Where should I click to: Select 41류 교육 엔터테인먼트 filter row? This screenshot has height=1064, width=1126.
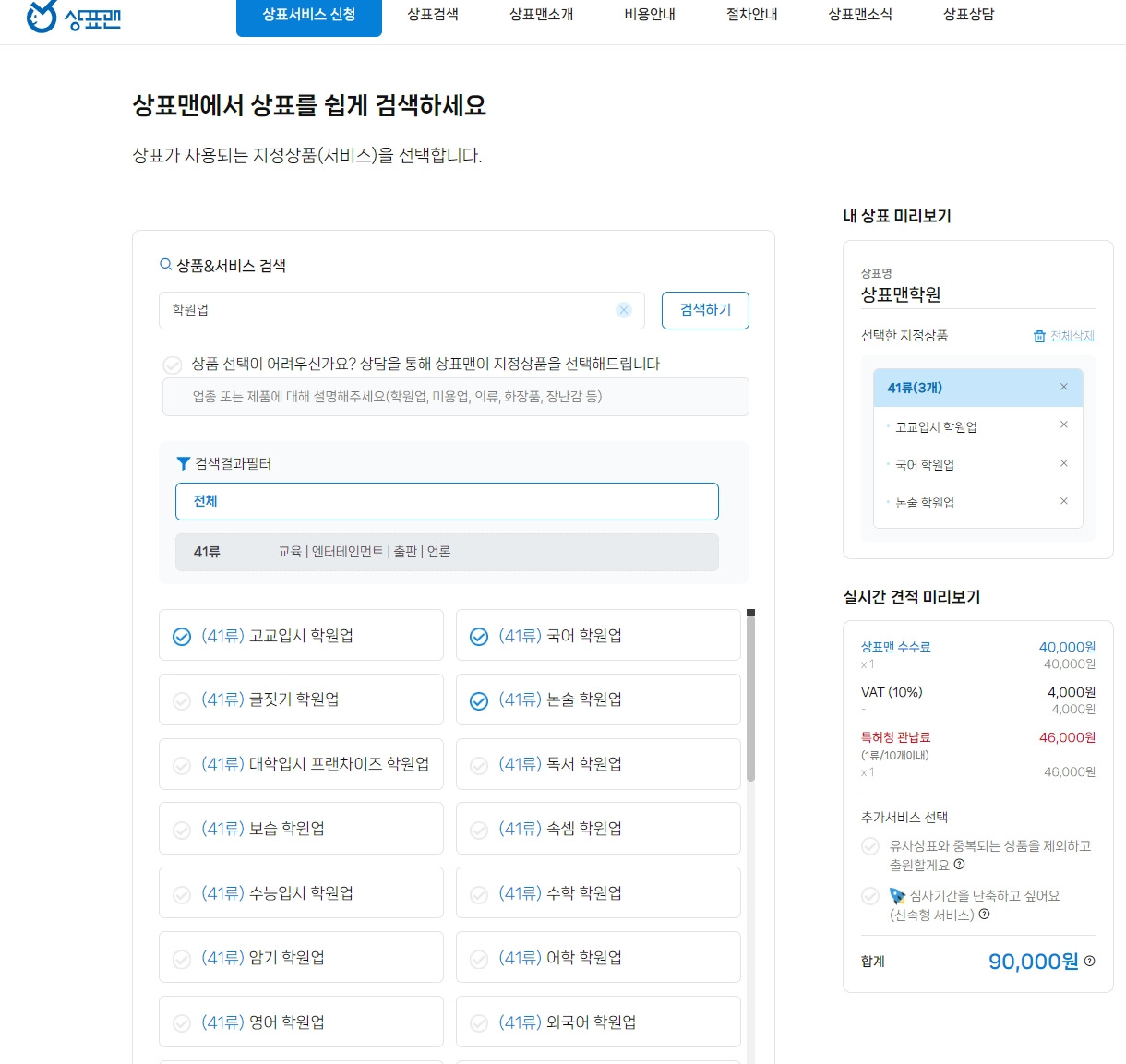pos(447,552)
